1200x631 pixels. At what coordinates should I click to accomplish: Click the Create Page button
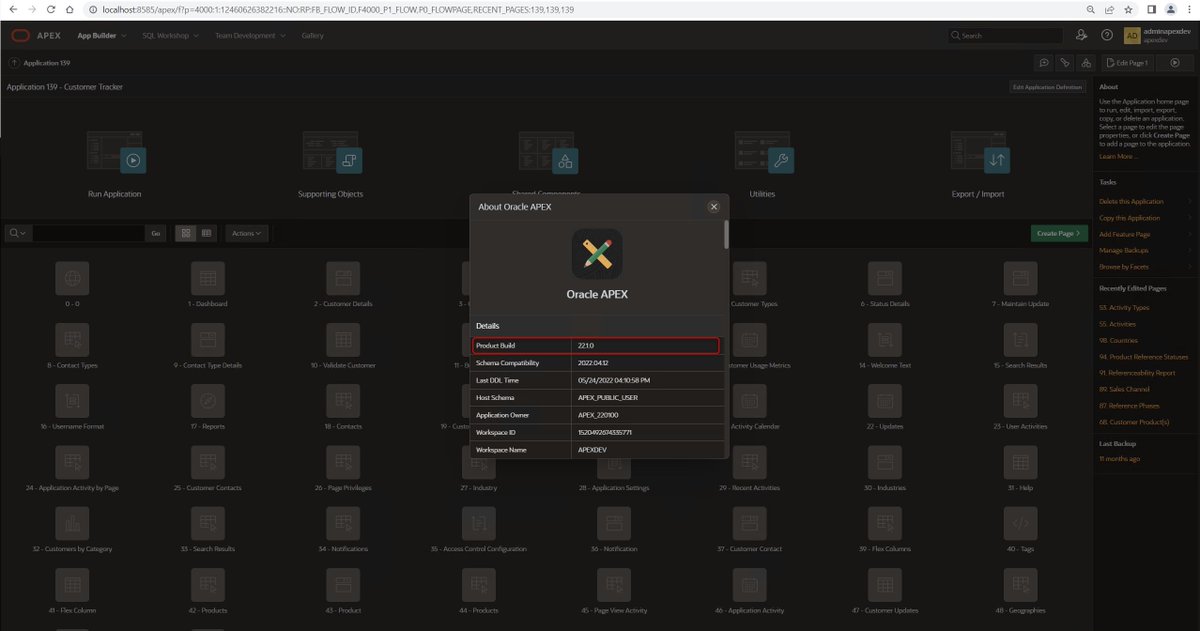(x=1059, y=233)
